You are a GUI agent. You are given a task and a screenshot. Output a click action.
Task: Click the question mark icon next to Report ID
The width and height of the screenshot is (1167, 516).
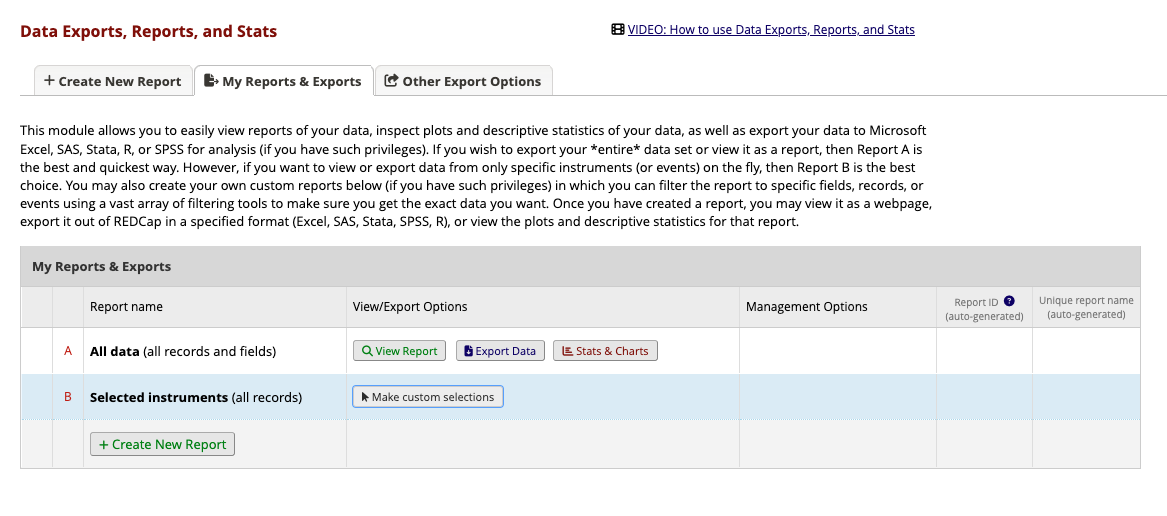[1009, 300]
